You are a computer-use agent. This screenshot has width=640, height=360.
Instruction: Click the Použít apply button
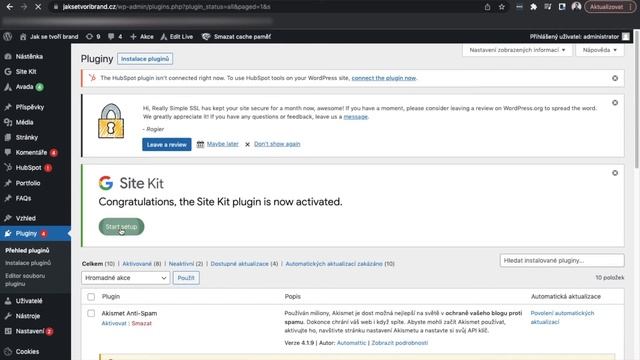click(x=186, y=278)
